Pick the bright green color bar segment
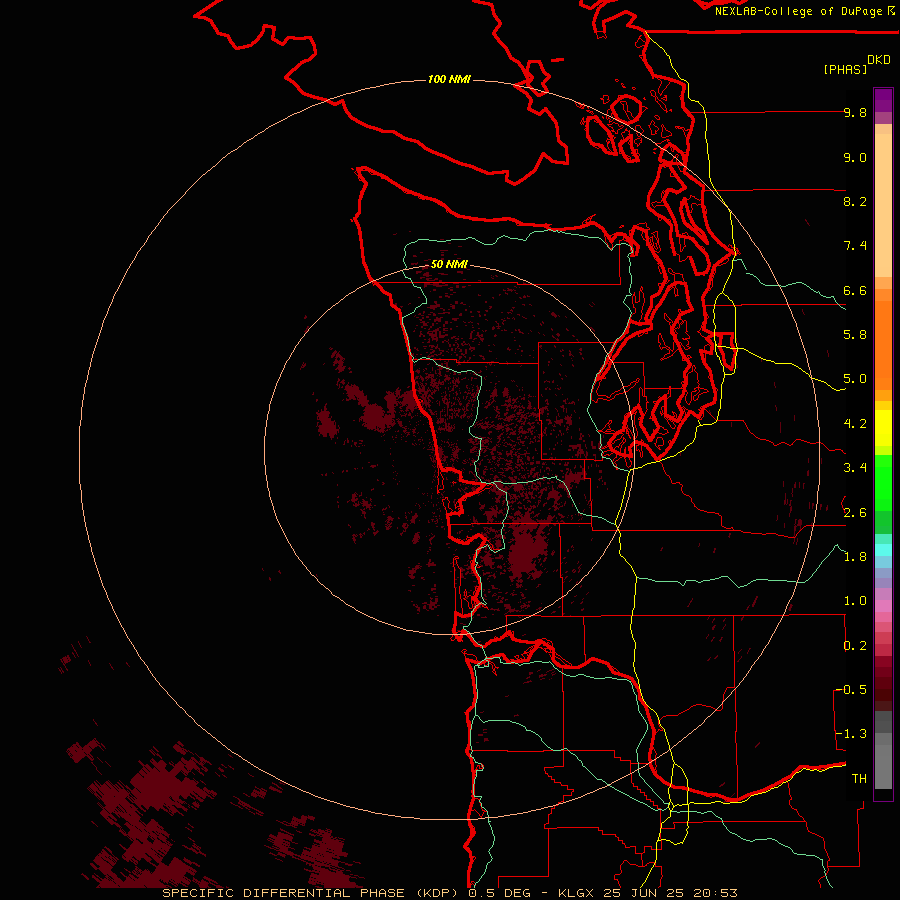Image resolution: width=900 pixels, height=900 pixels. point(883,482)
